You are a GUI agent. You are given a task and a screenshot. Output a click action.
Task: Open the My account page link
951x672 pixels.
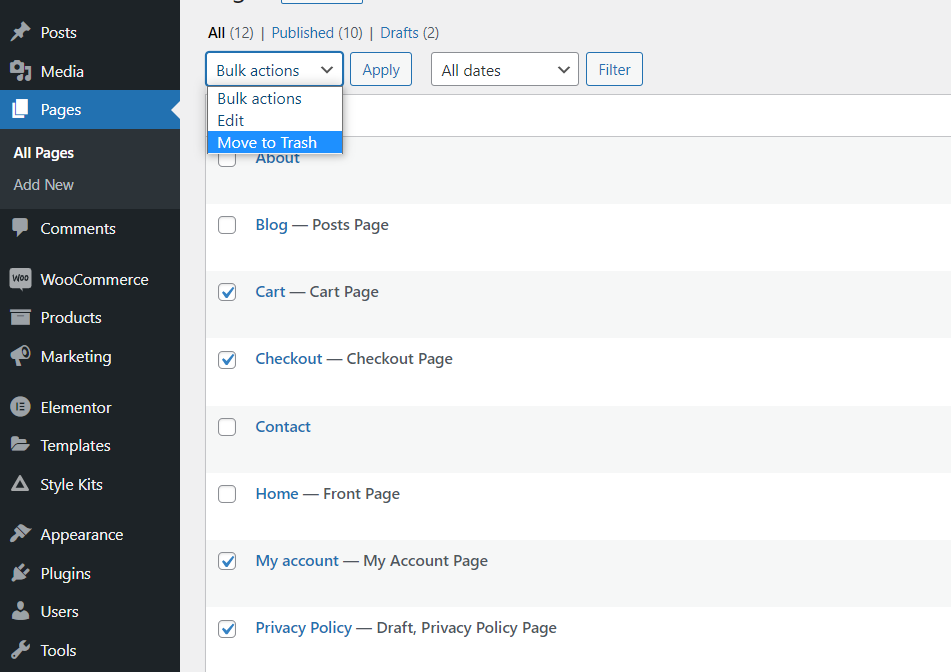[297, 561]
